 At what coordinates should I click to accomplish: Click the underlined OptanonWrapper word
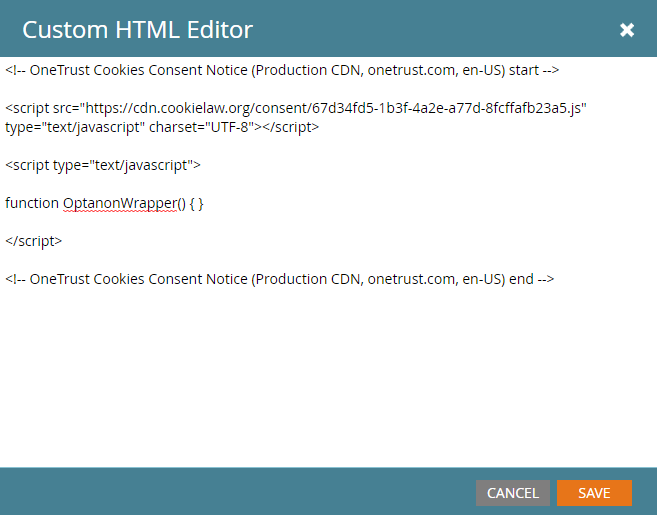click(119, 203)
